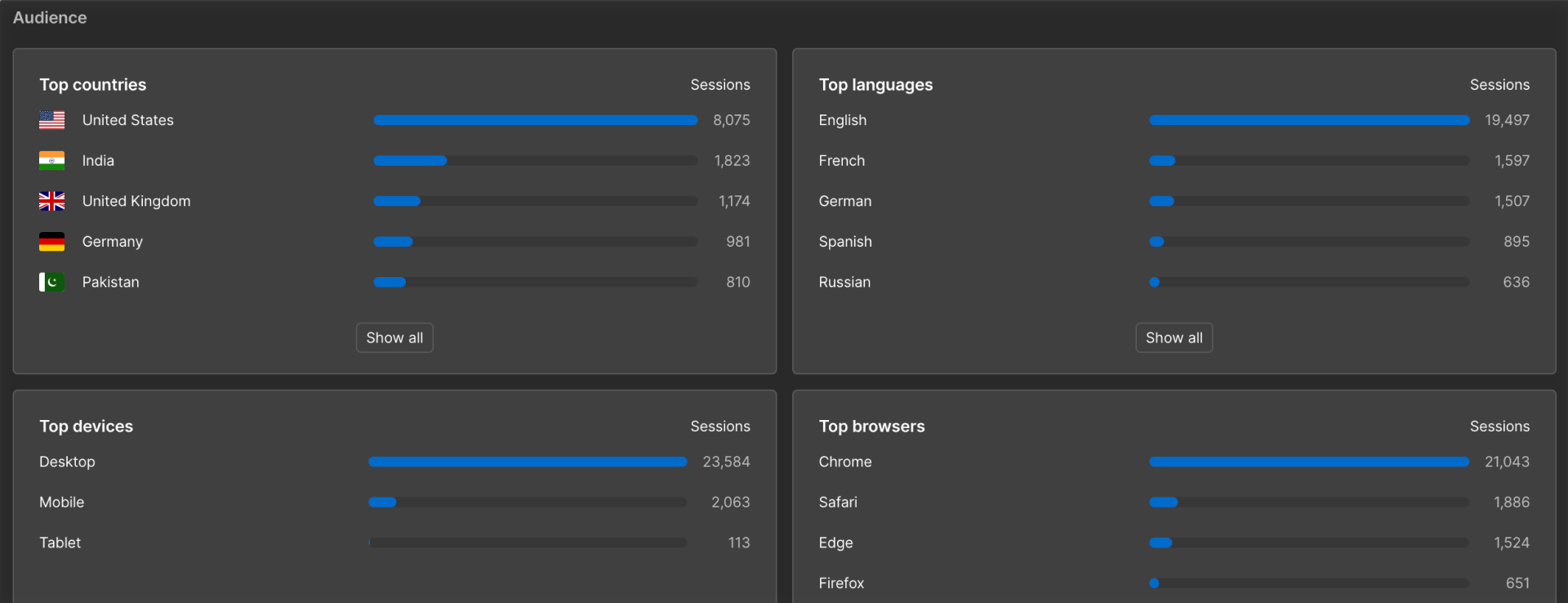Click the 651 sessions value
The height and width of the screenshot is (603, 1568).
click(x=1517, y=583)
